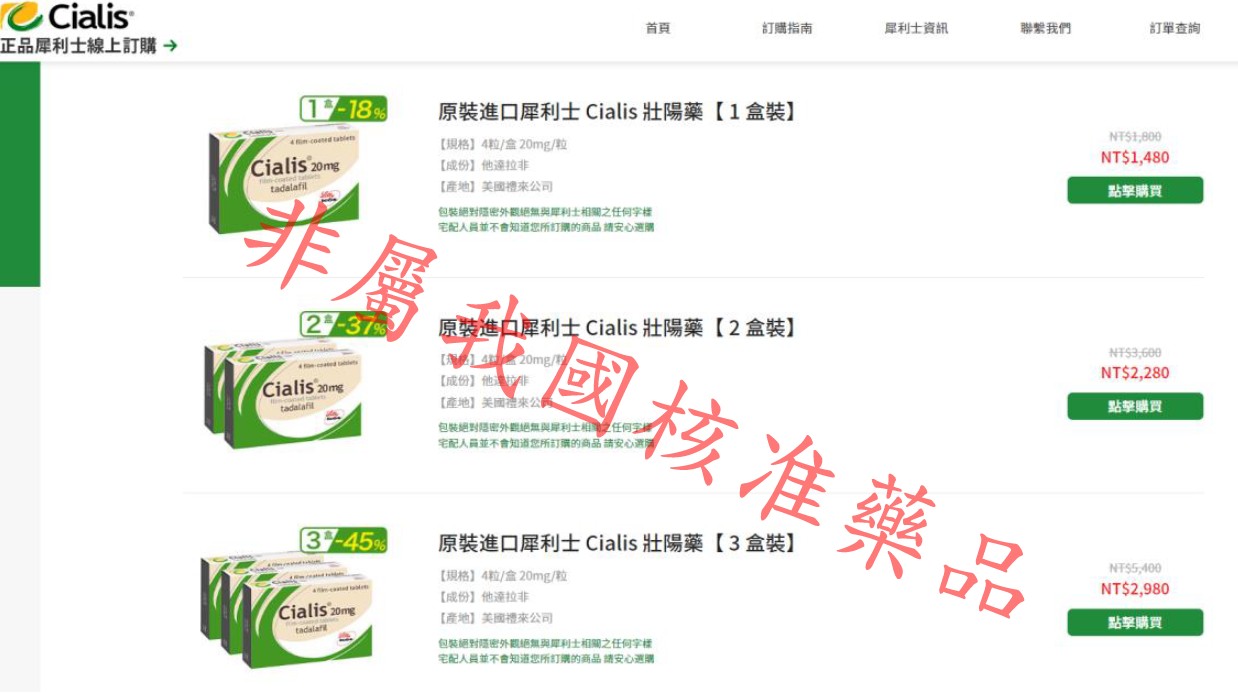Open title 原裝進口犀利士 Cialis 壯陽藥【1 盒裝】
Viewport: 1238px width, 694px height.
618,111
